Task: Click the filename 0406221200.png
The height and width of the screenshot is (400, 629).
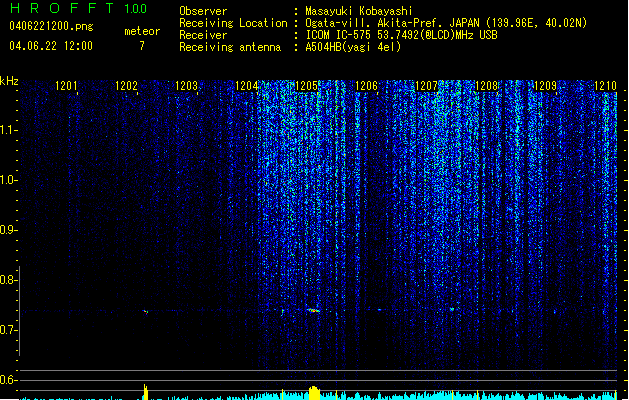Action: [x=51, y=26]
